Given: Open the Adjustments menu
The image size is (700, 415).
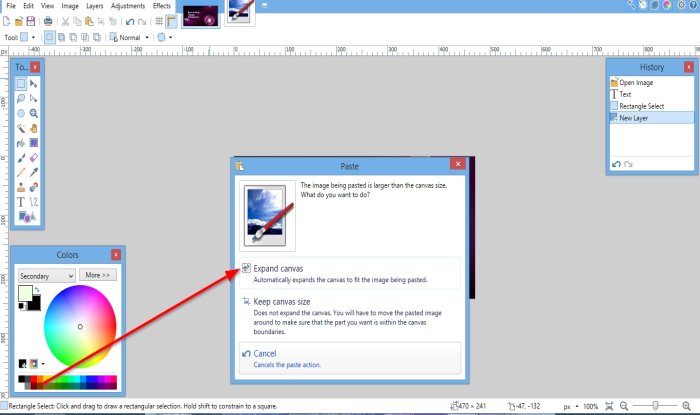Looking at the screenshot, I should [x=128, y=6].
